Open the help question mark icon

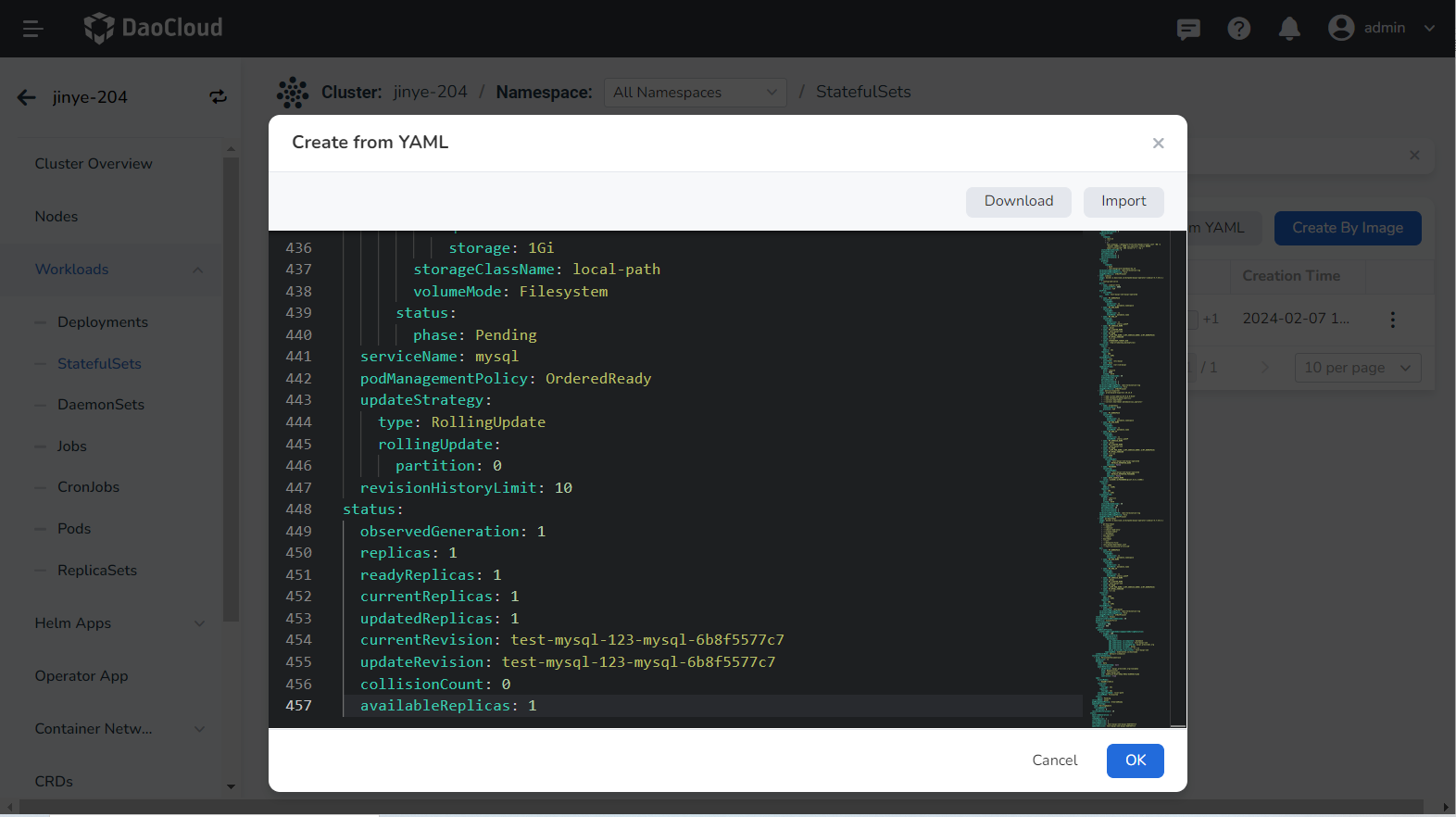click(1238, 29)
